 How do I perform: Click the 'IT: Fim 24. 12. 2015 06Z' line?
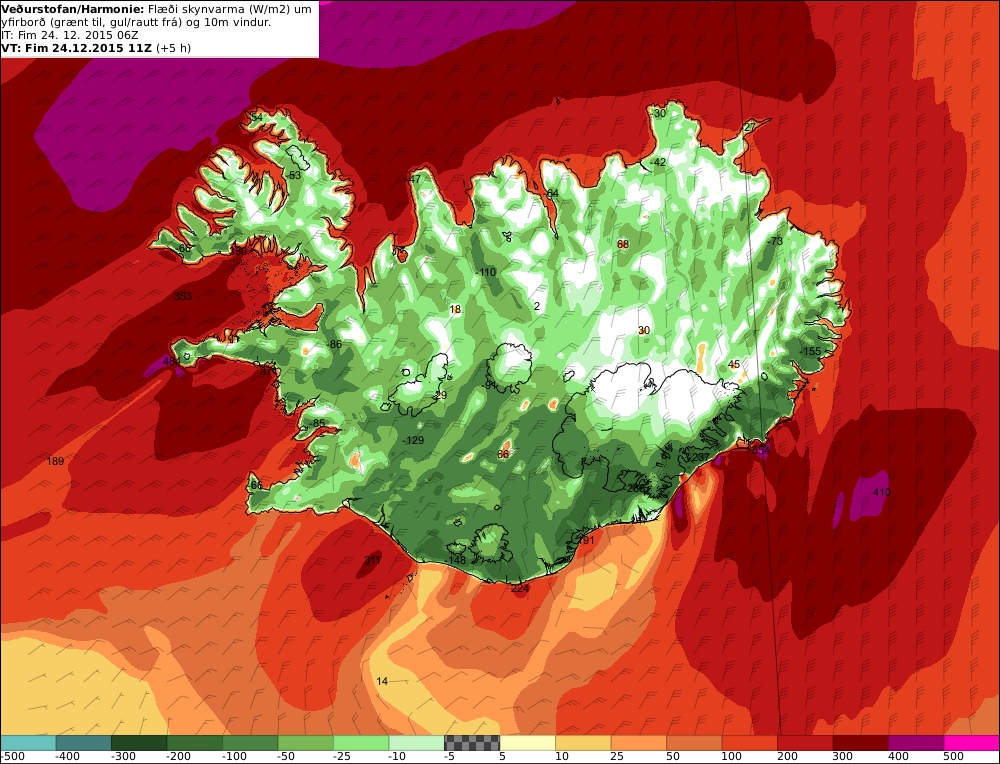pos(70,35)
